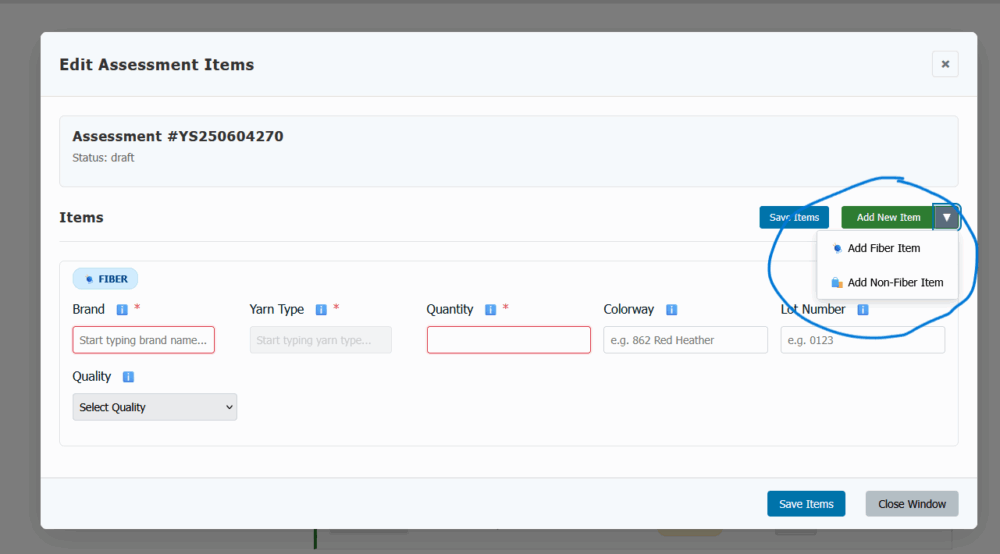Click the Lot Number info icon
1000x554 pixels.
(x=862, y=310)
